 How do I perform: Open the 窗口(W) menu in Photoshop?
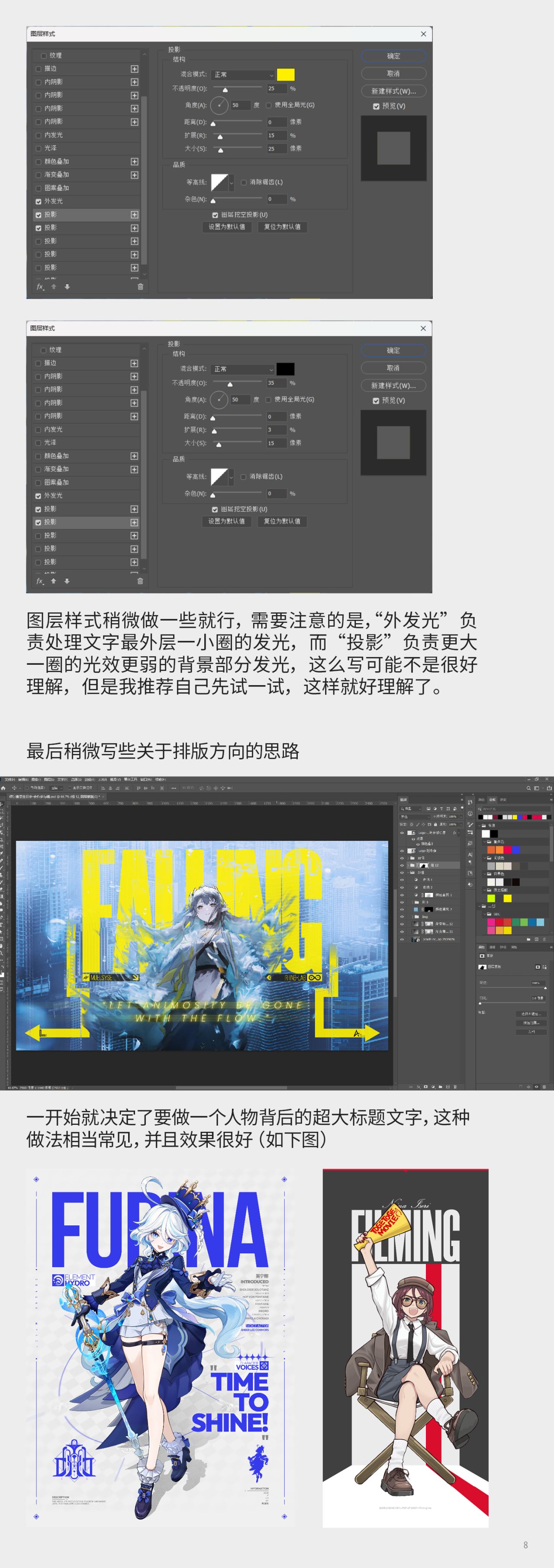pos(146,779)
